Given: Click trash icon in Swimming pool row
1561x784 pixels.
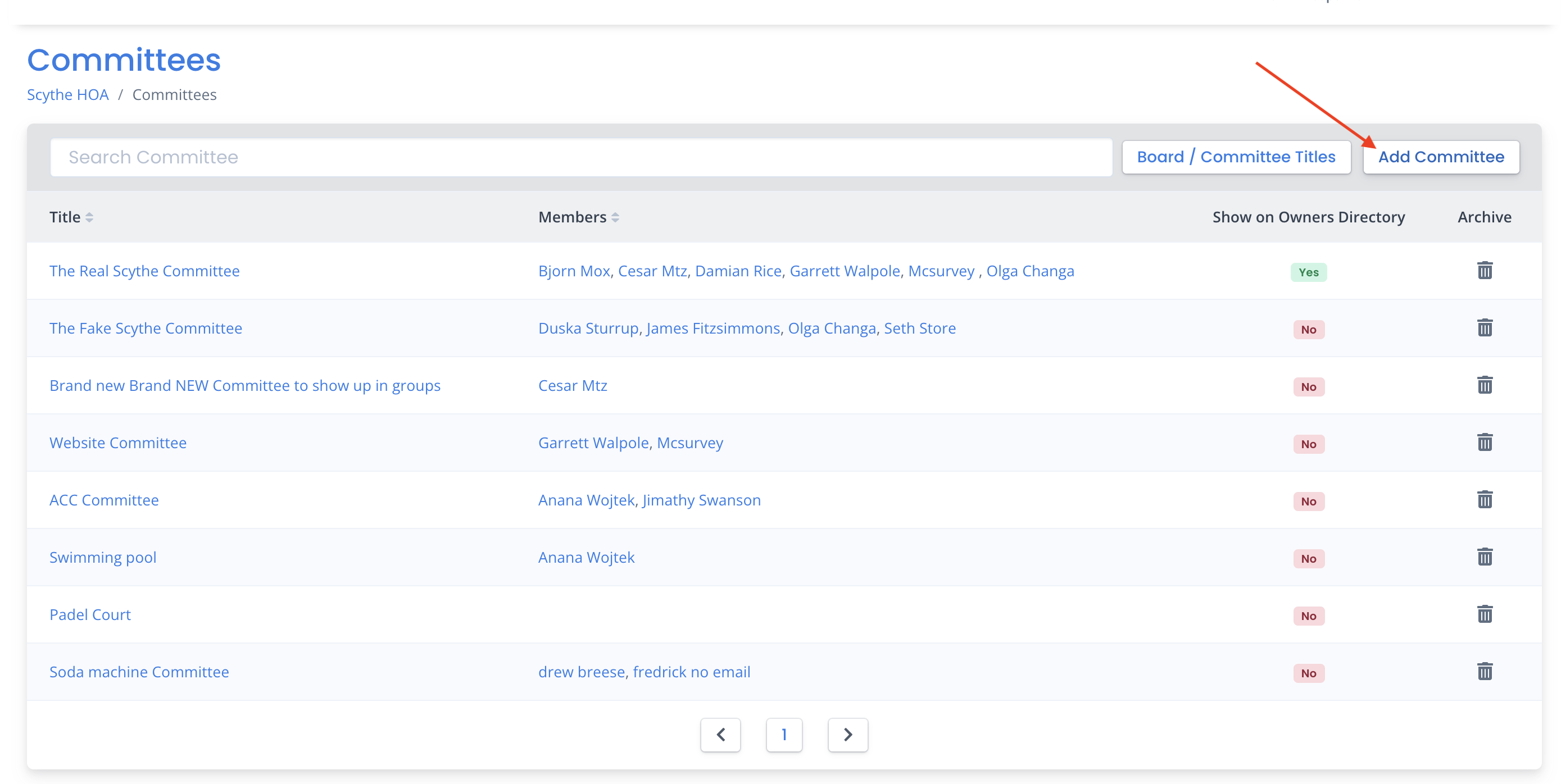Looking at the screenshot, I should click(1484, 557).
